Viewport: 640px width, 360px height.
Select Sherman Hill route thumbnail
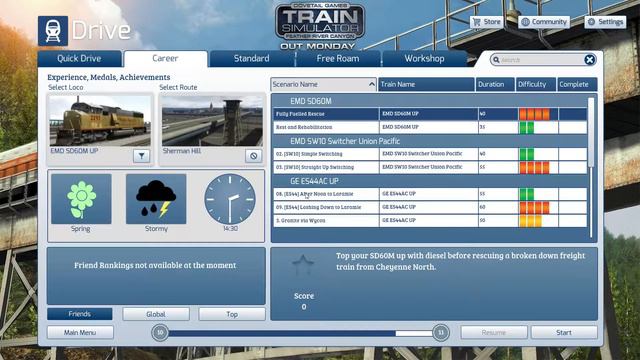[x=212, y=121]
